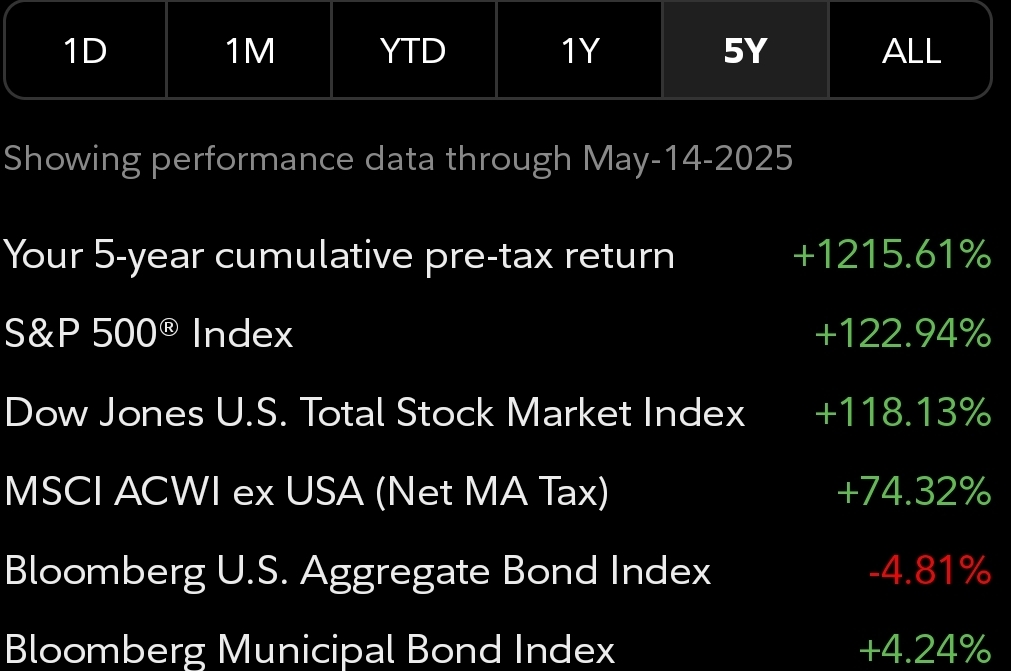Viewport: 1011px width, 671px height.
Task: Open Dow Jones U.S. Total Stock Market Index
Action: click(x=374, y=413)
